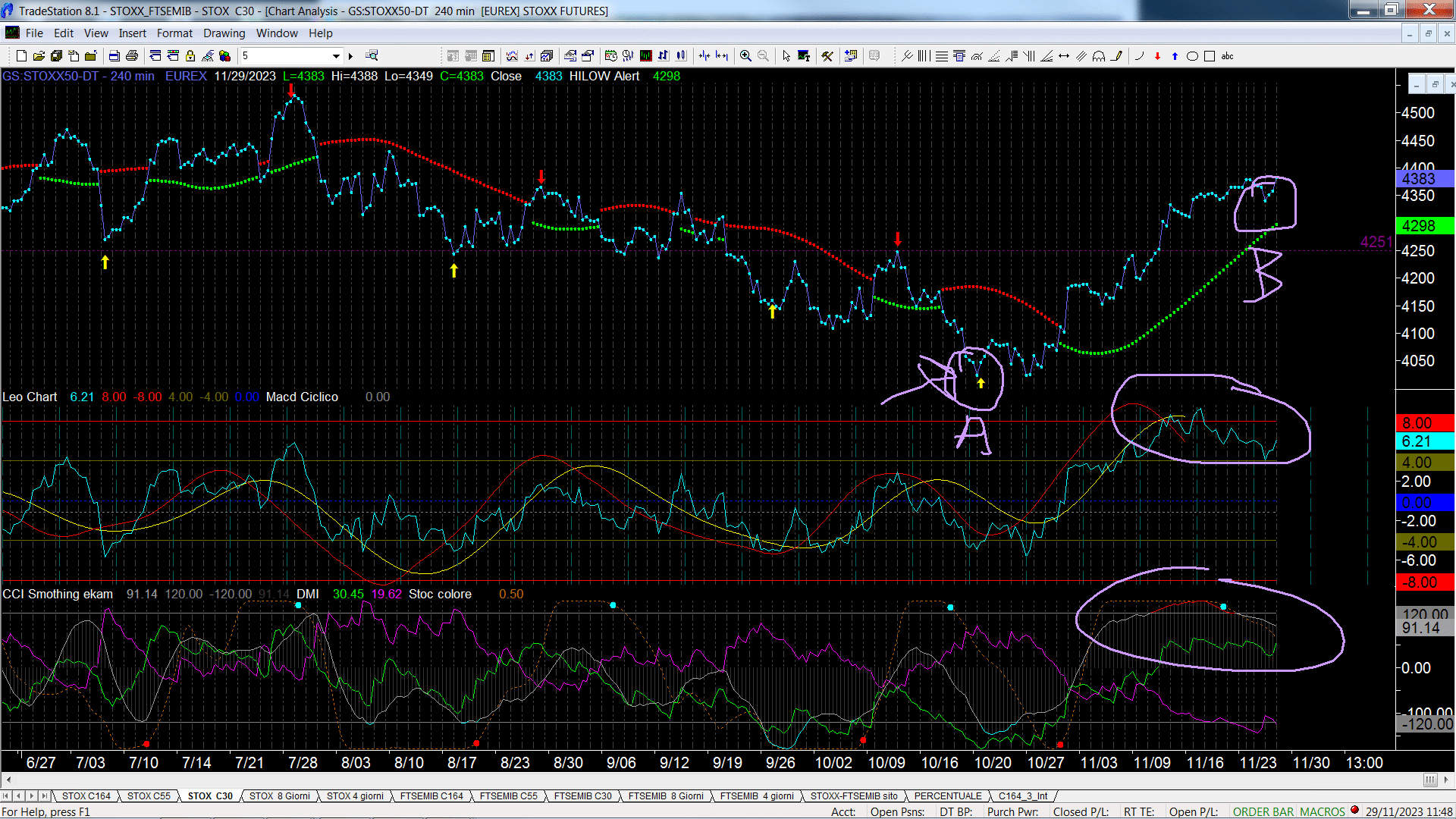This screenshot has height=819, width=1456.
Task: Switch to the FTSEMIB 8 Giorni tab
Action: (666, 796)
